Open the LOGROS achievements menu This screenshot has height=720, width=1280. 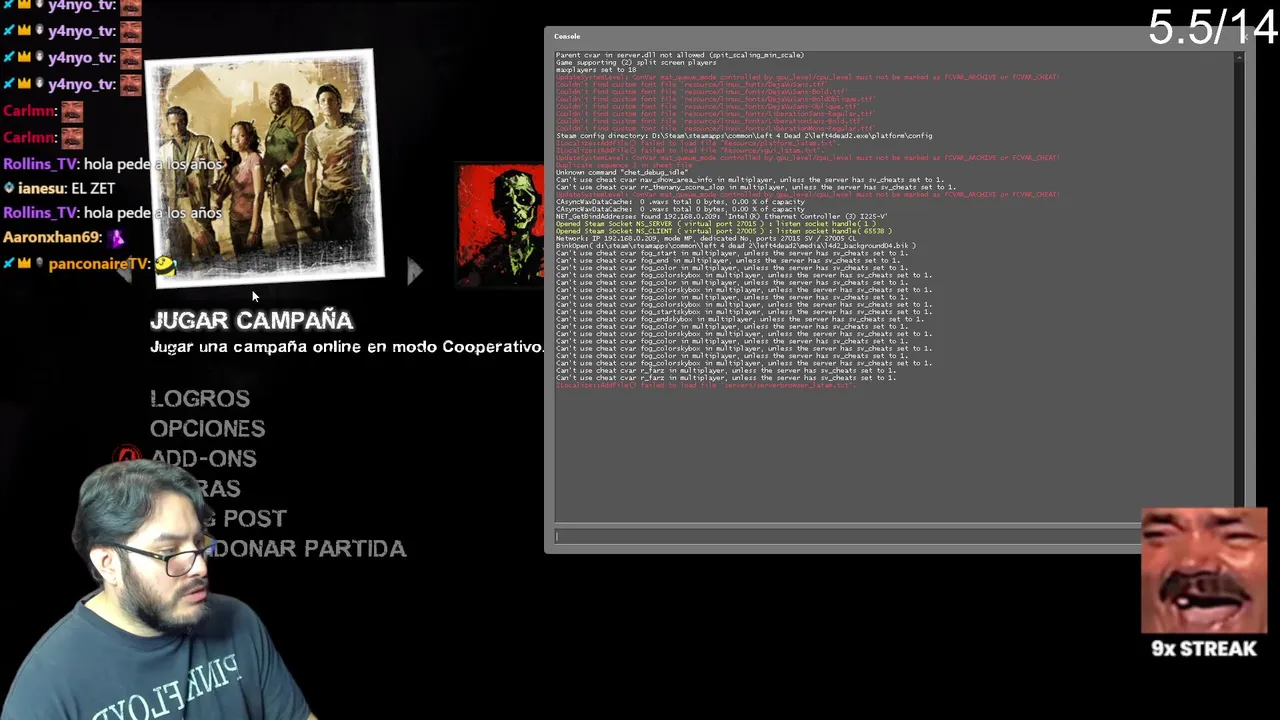(x=200, y=398)
